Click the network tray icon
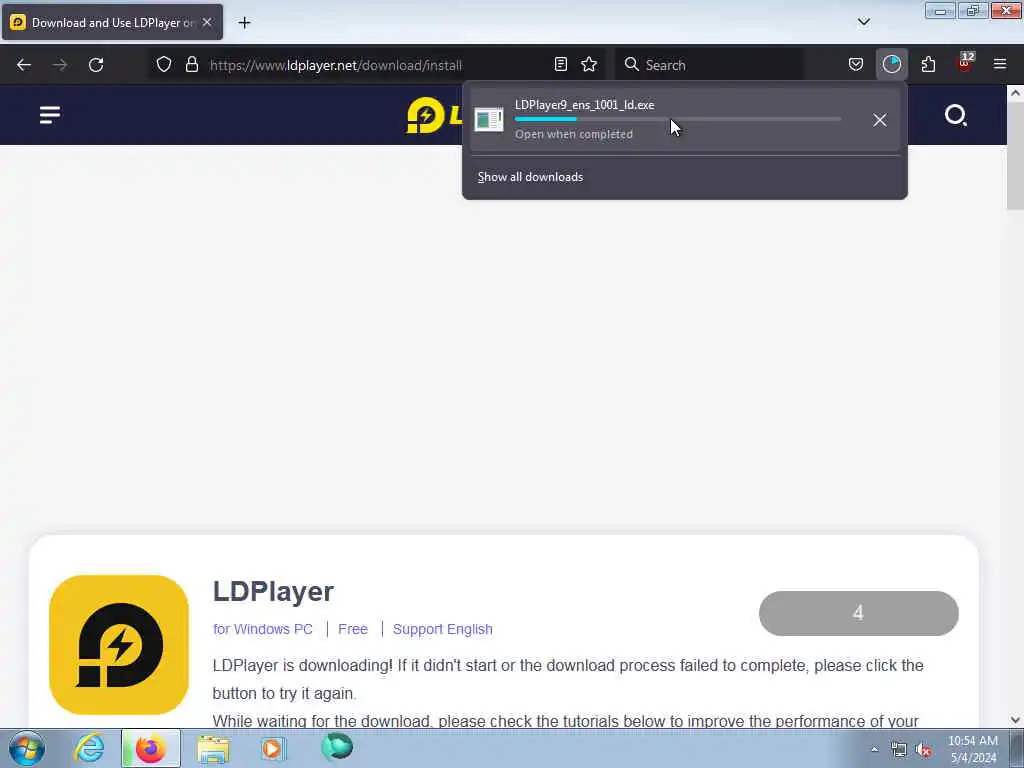This screenshot has width=1024, height=768. click(x=899, y=750)
